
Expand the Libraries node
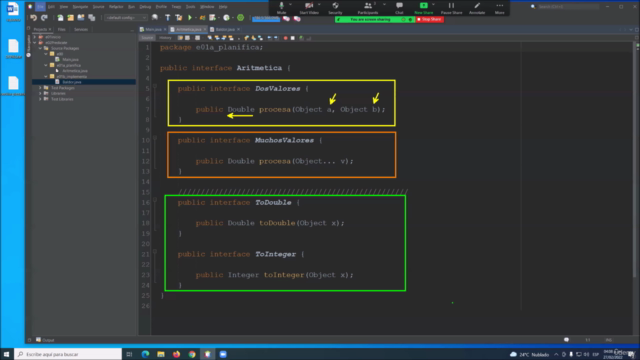(40, 93)
